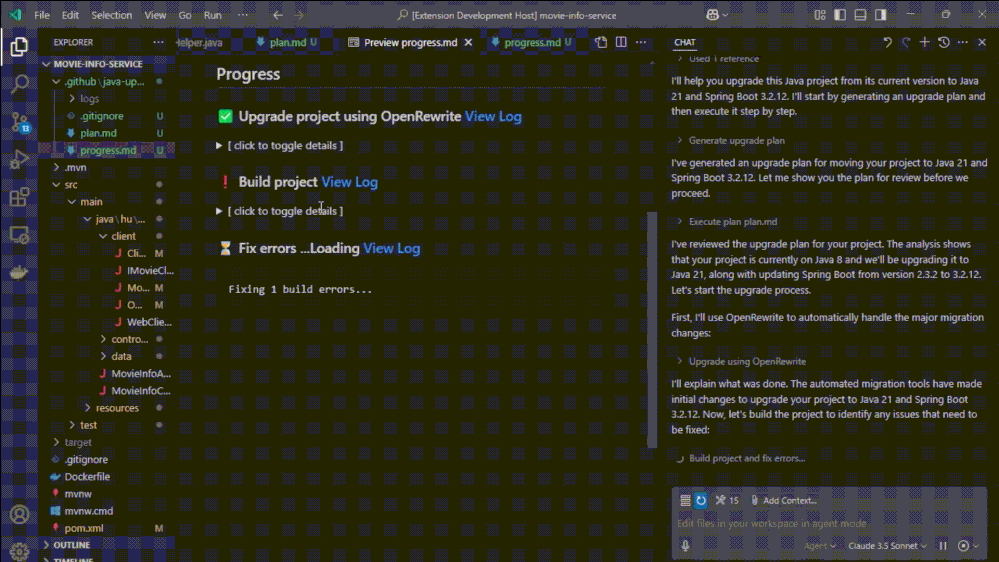
Task: Open the File menu
Action: 42,15
